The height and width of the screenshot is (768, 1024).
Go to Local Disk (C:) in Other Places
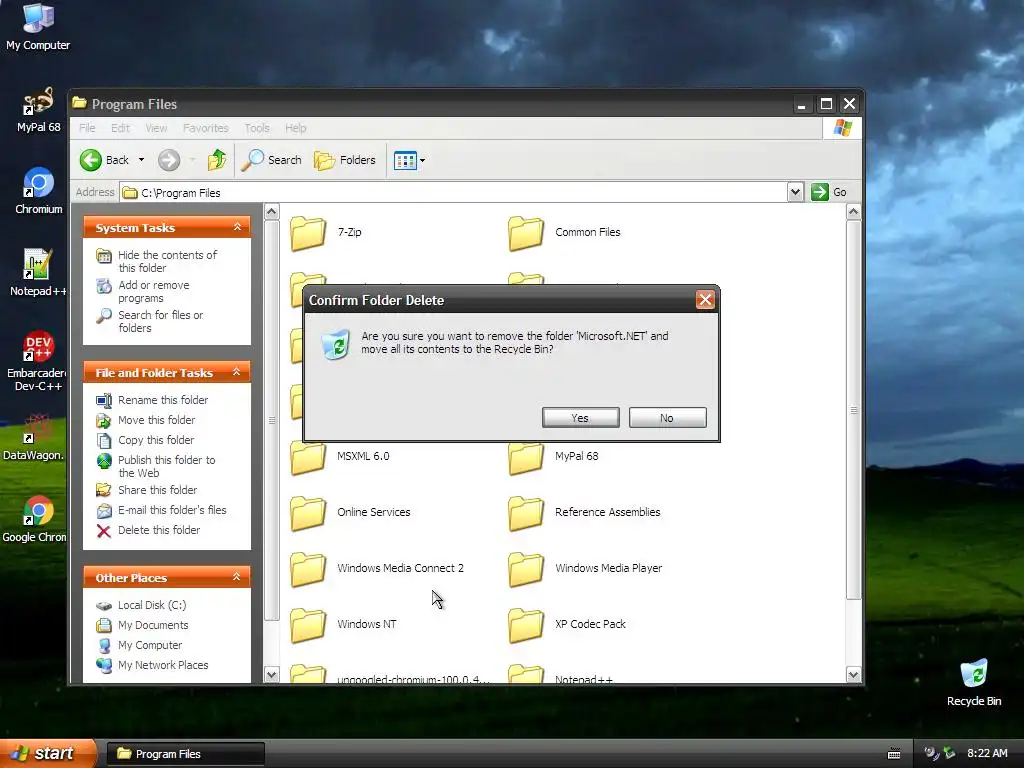pos(152,605)
